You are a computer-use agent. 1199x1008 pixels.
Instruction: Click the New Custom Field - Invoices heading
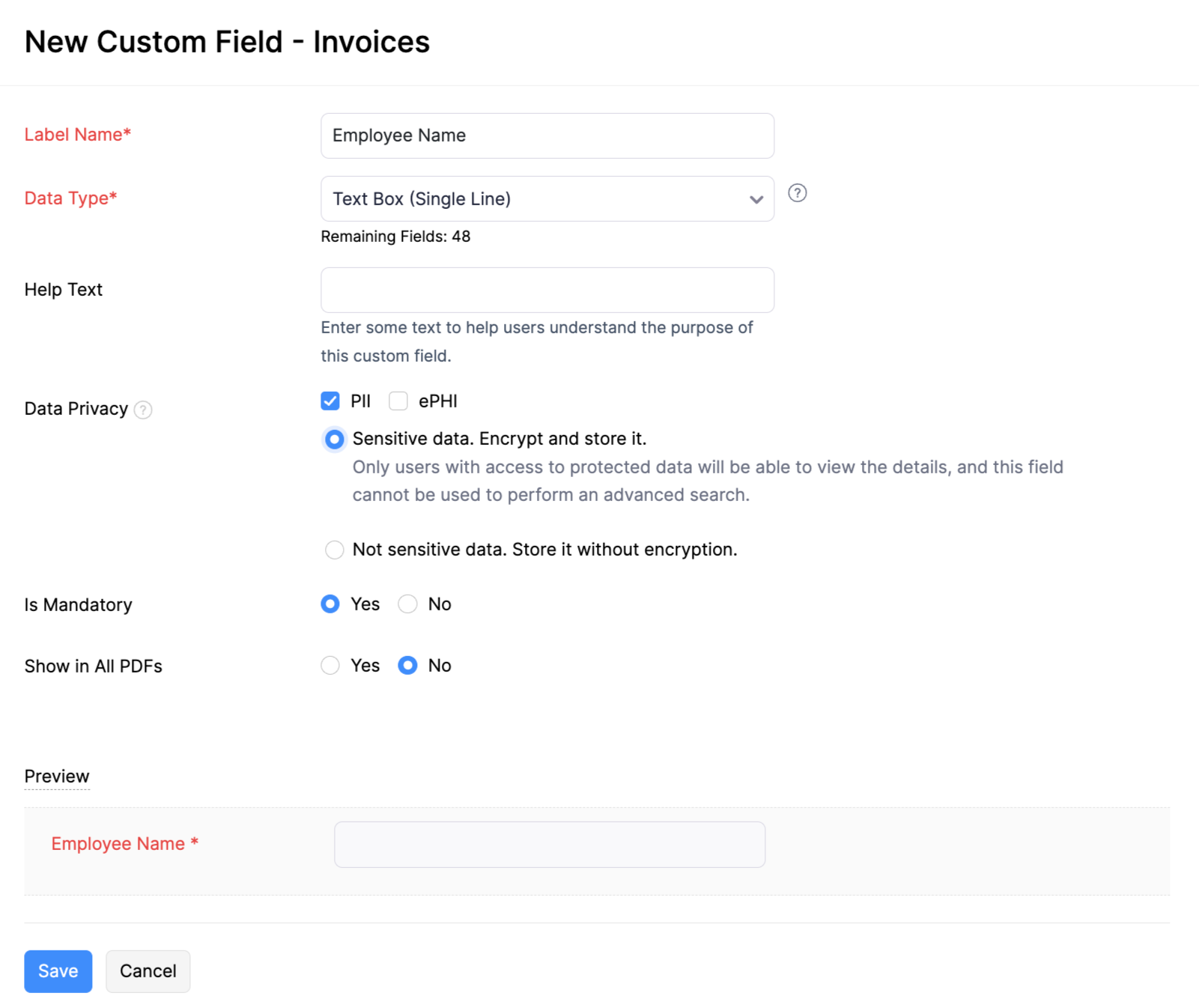227,42
